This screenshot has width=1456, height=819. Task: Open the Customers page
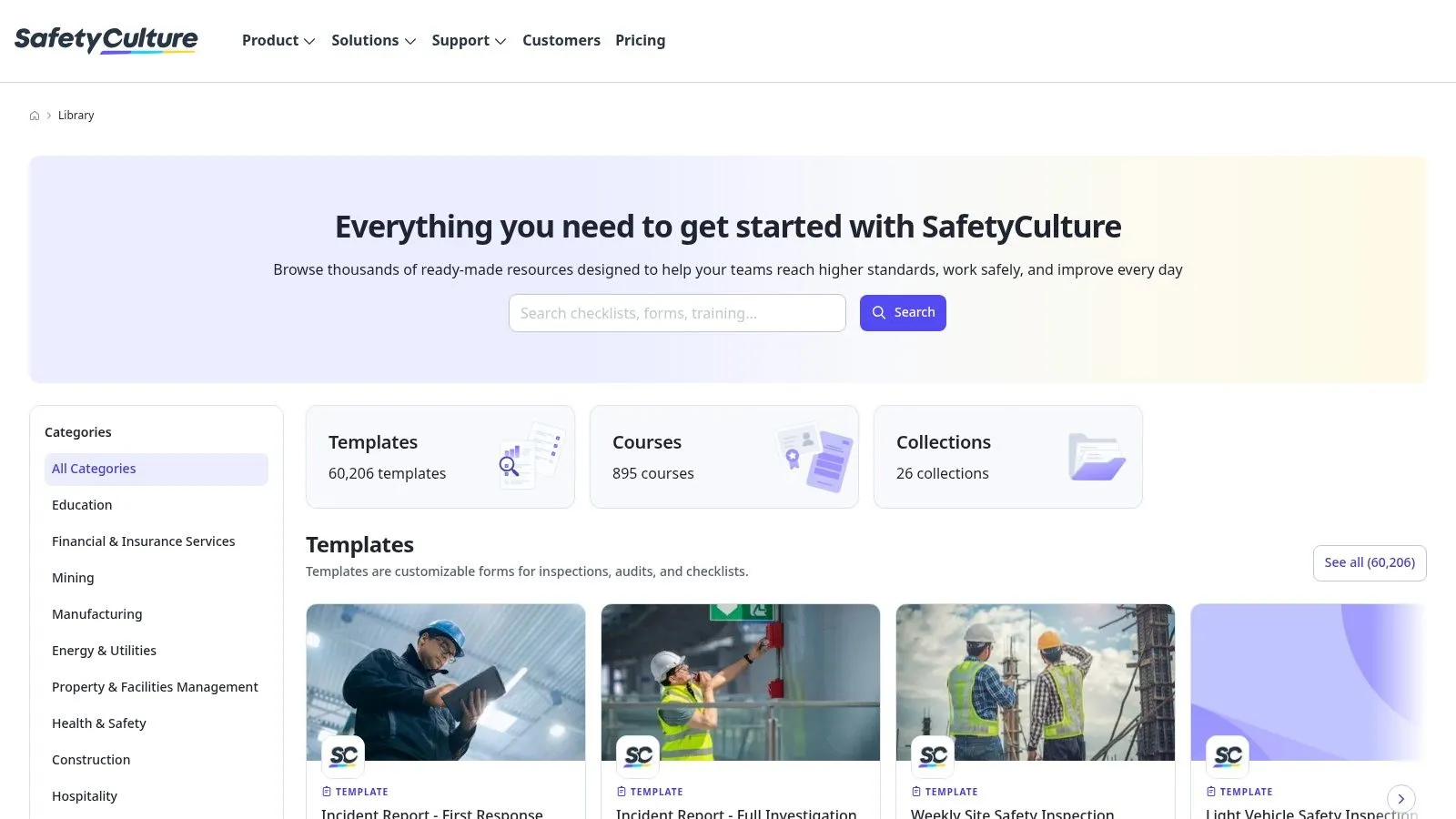[561, 41]
